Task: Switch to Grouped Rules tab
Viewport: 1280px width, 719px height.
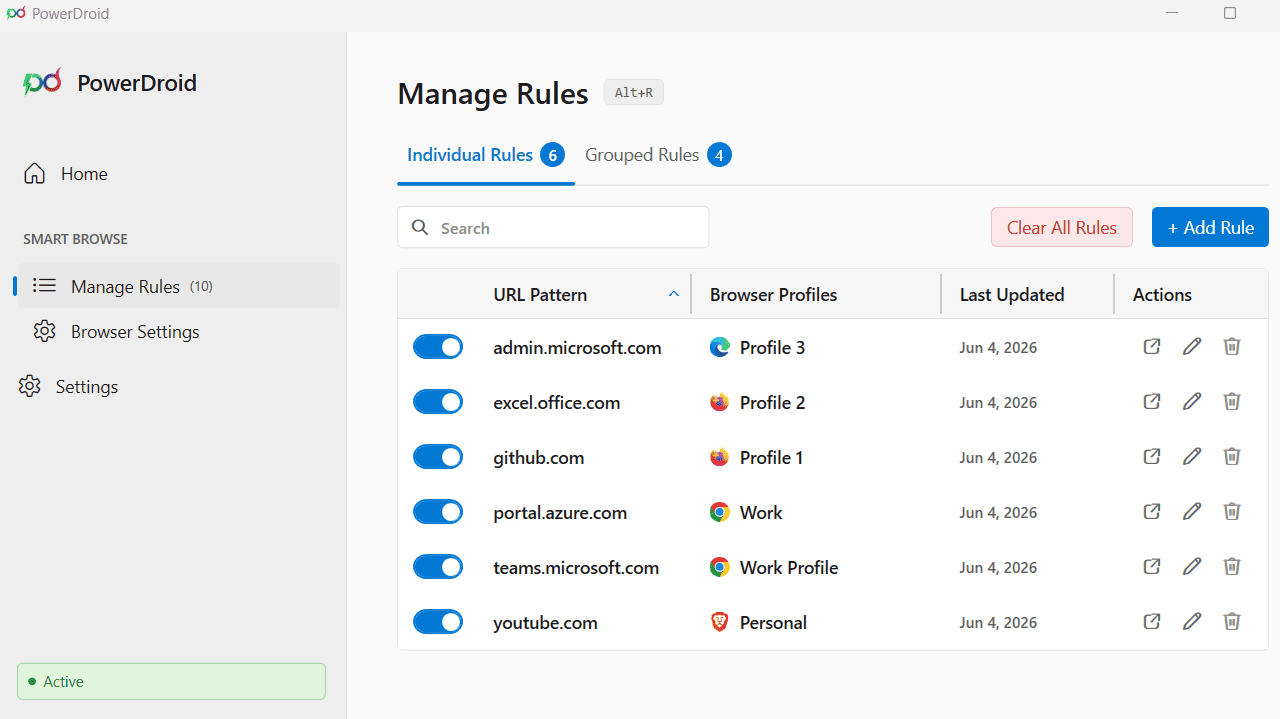Action: pos(658,155)
